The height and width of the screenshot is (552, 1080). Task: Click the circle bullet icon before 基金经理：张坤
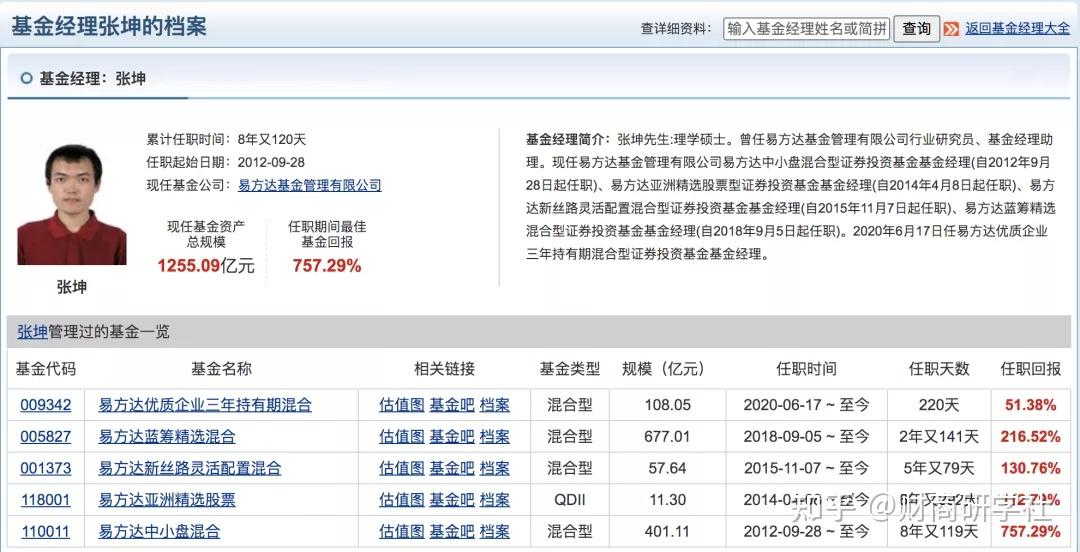27,79
